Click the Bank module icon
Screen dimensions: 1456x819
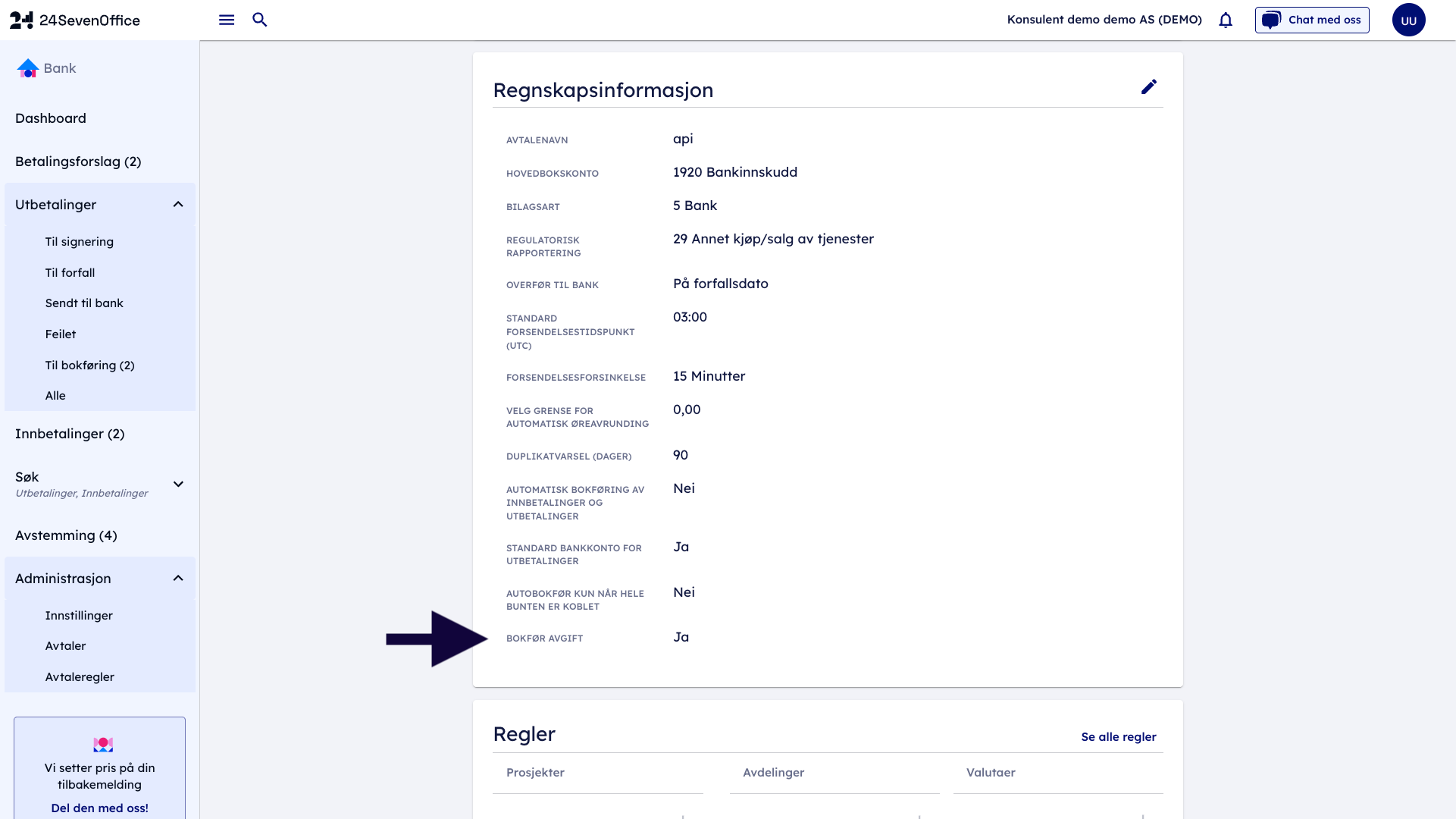pyautogui.click(x=28, y=68)
